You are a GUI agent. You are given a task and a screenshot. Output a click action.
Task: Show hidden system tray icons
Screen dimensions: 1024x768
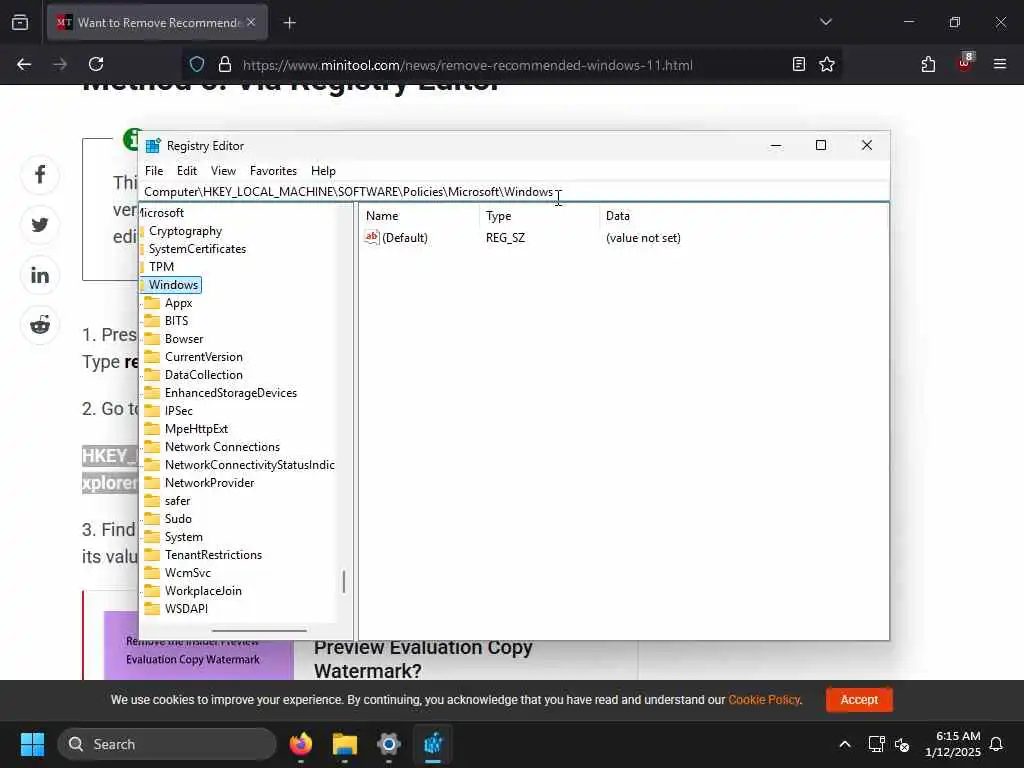coord(844,744)
